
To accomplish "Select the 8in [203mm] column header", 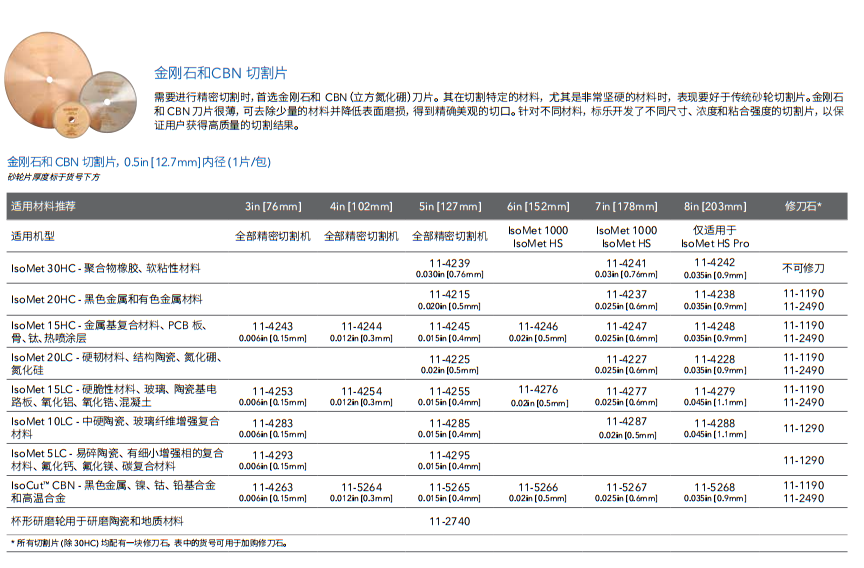I will click(714, 207).
